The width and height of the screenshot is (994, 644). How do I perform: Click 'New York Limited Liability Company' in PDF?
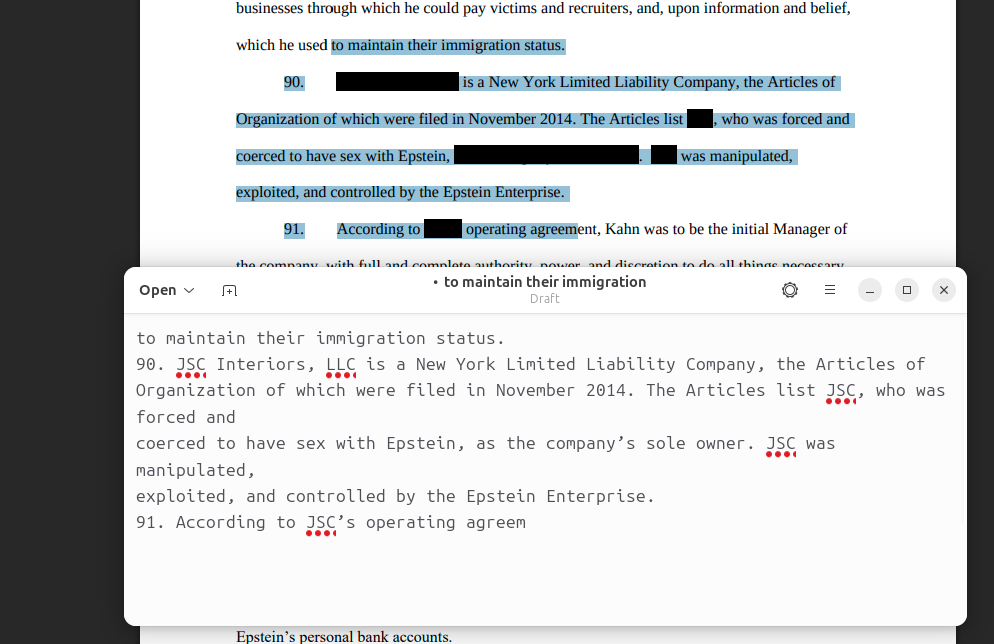[x=614, y=82]
